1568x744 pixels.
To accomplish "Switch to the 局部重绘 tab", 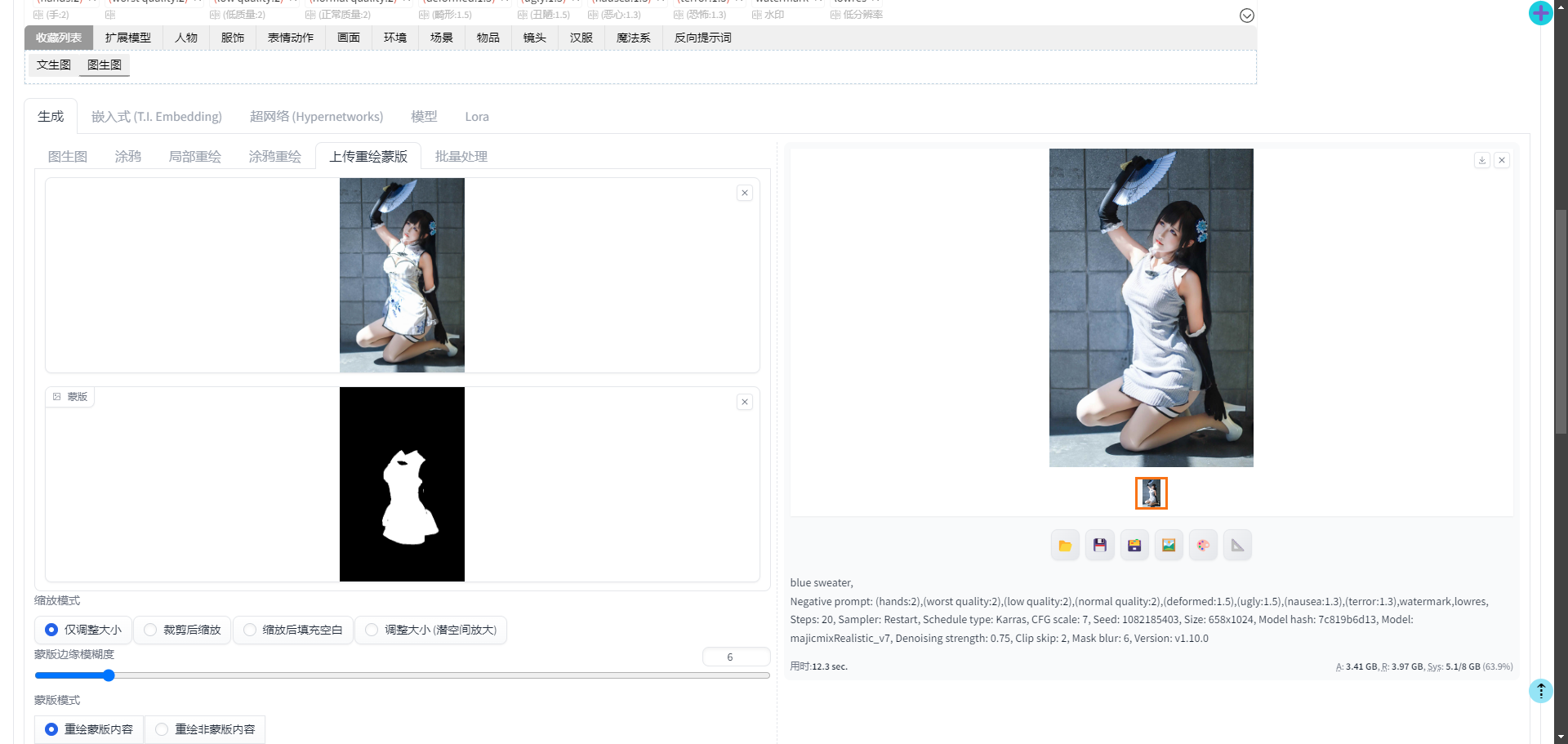I will pos(194,156).
